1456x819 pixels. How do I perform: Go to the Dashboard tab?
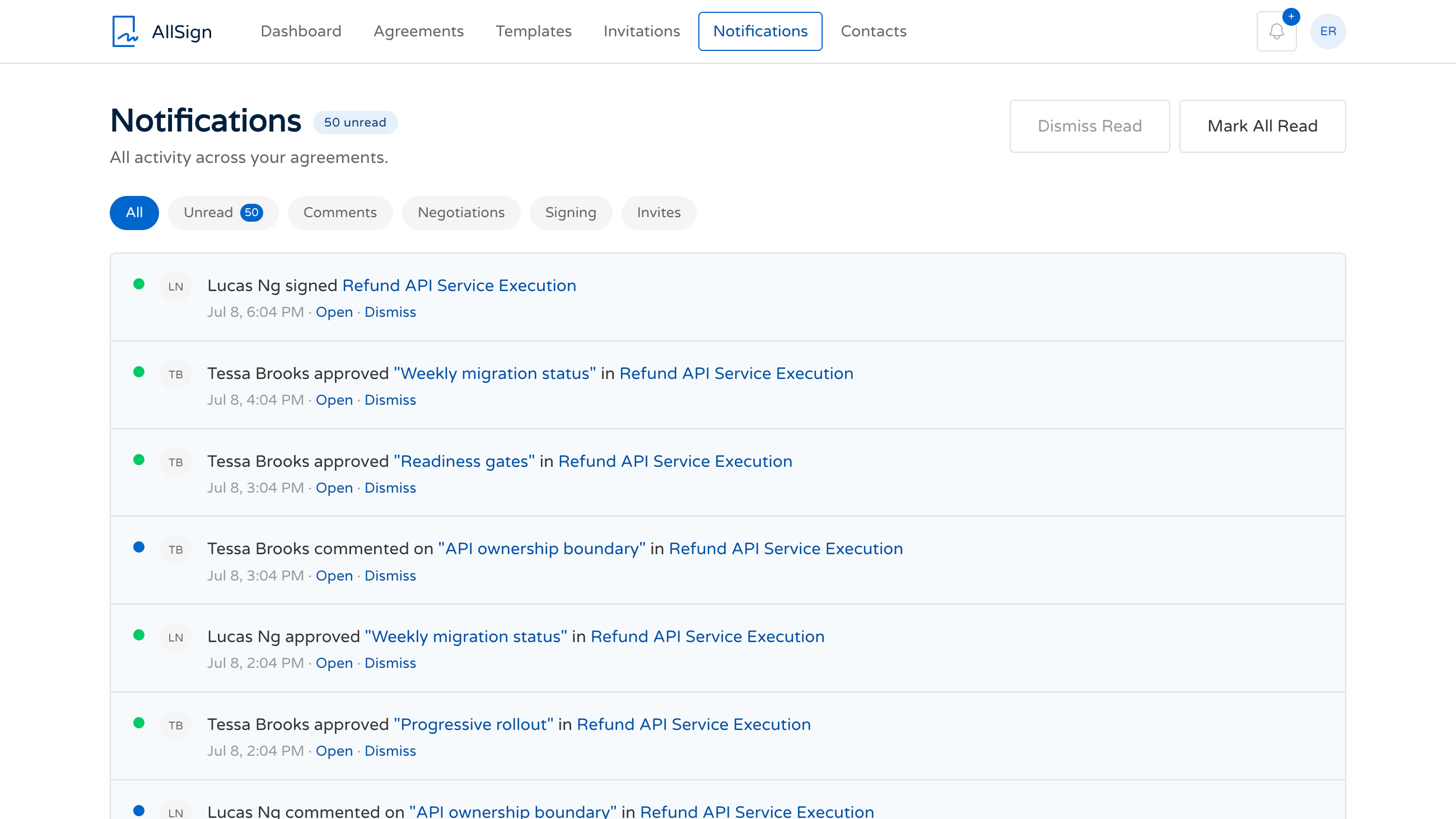click(301, 31)
